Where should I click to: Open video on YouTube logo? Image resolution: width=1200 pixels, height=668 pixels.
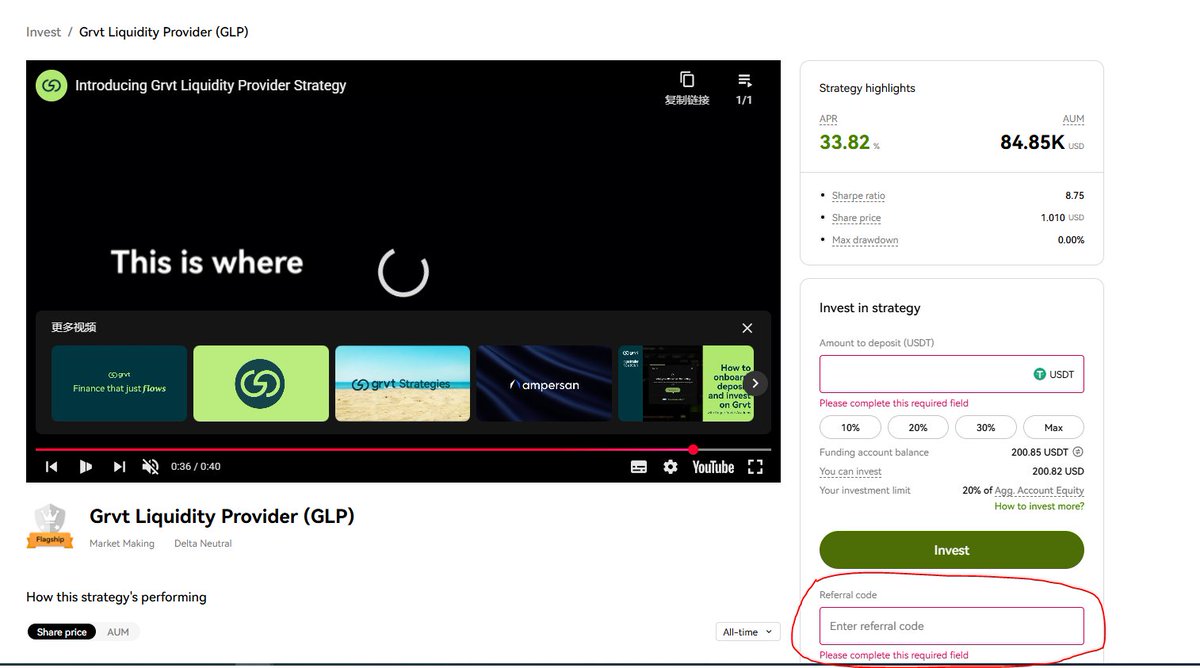(713, 467)
